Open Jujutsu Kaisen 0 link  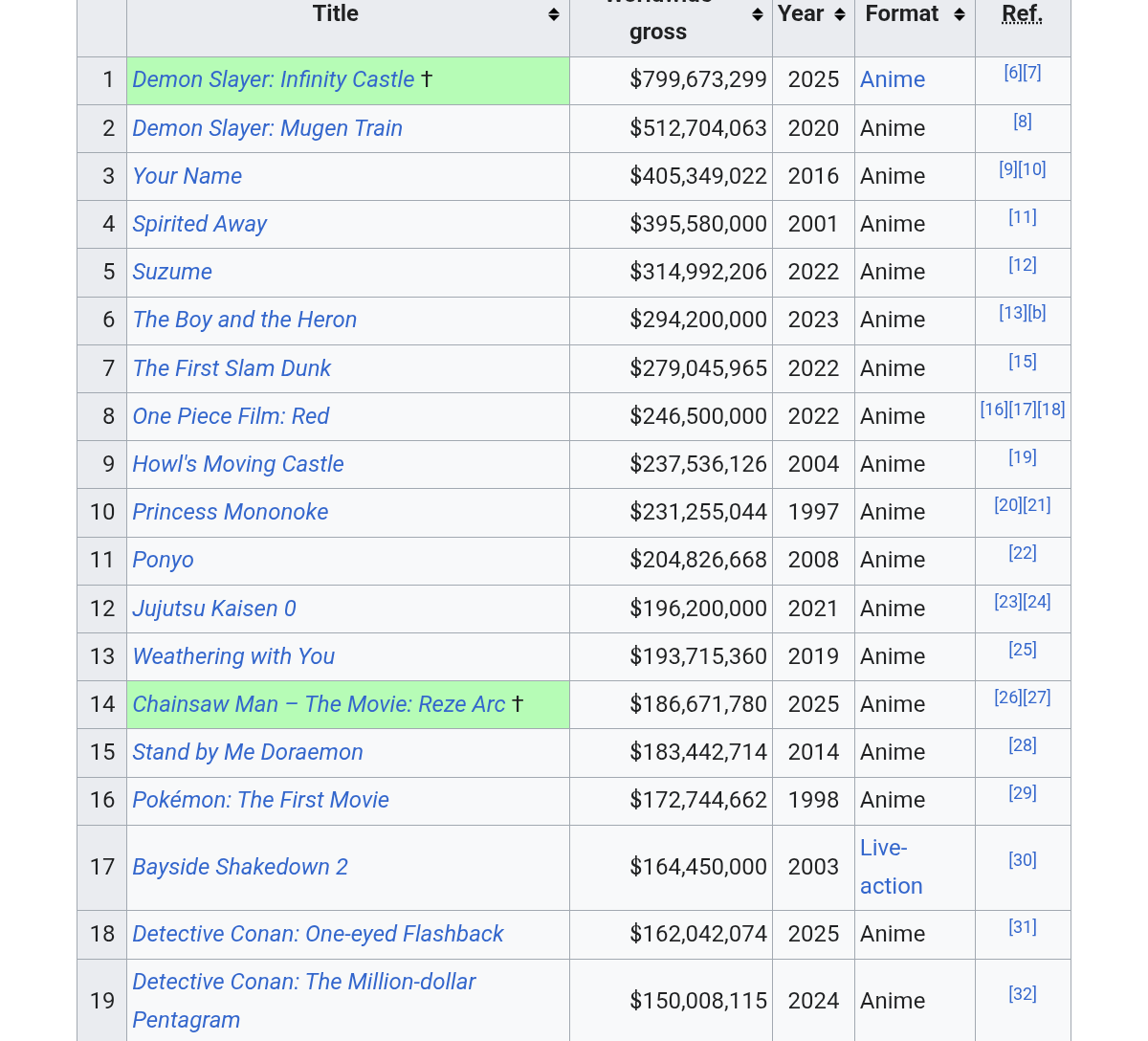point(214,609)
